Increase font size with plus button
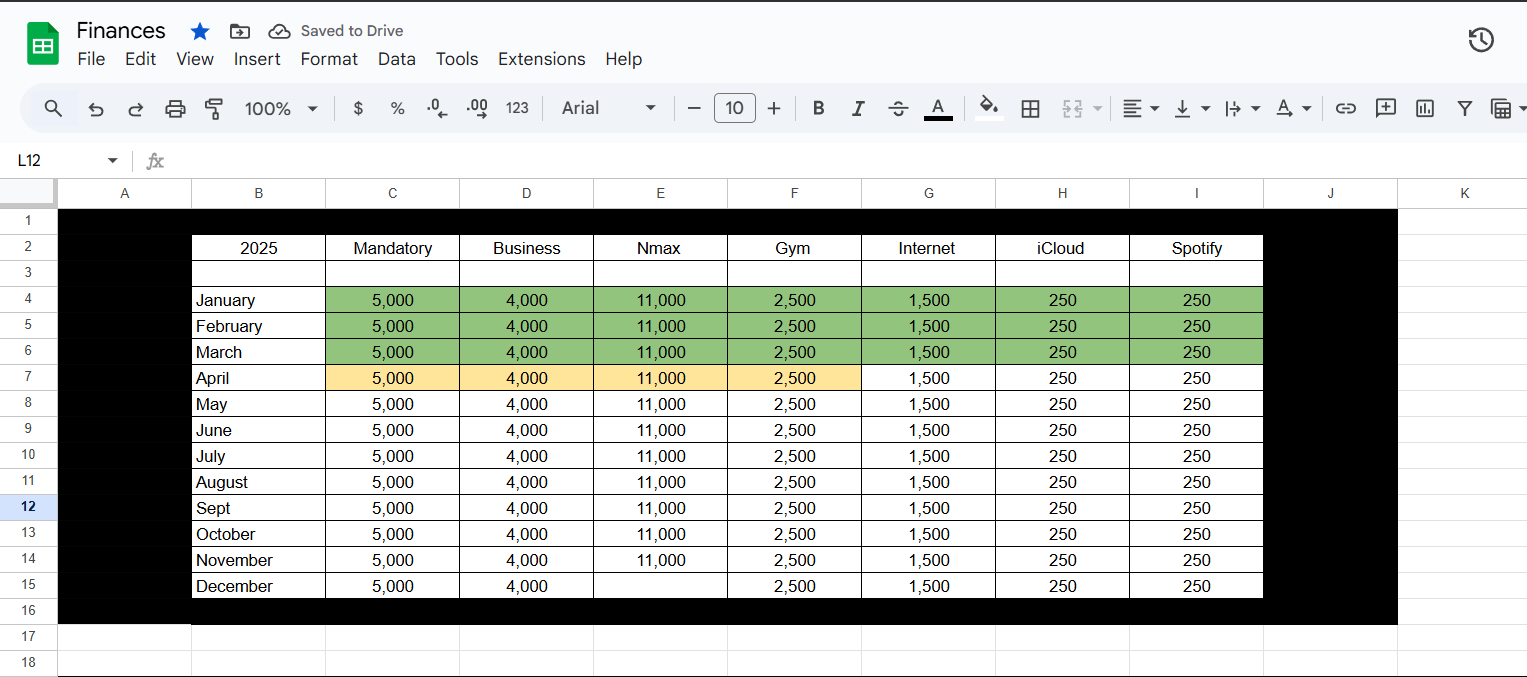 (773, 108)
